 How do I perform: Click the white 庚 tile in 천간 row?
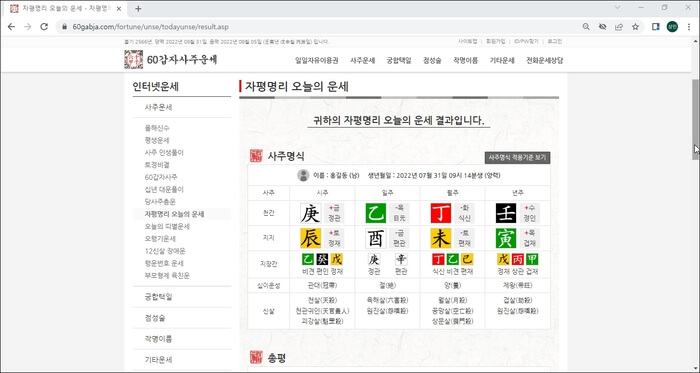click(311, 213)
